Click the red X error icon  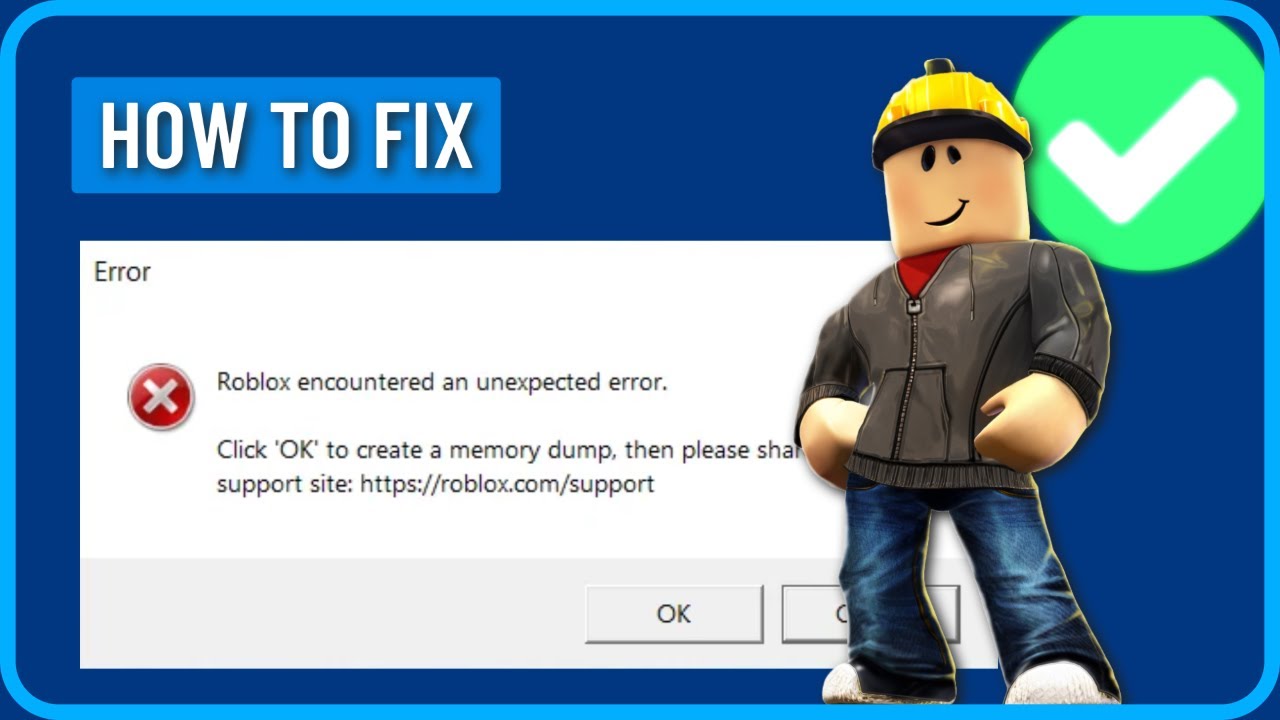coord(160,397)
